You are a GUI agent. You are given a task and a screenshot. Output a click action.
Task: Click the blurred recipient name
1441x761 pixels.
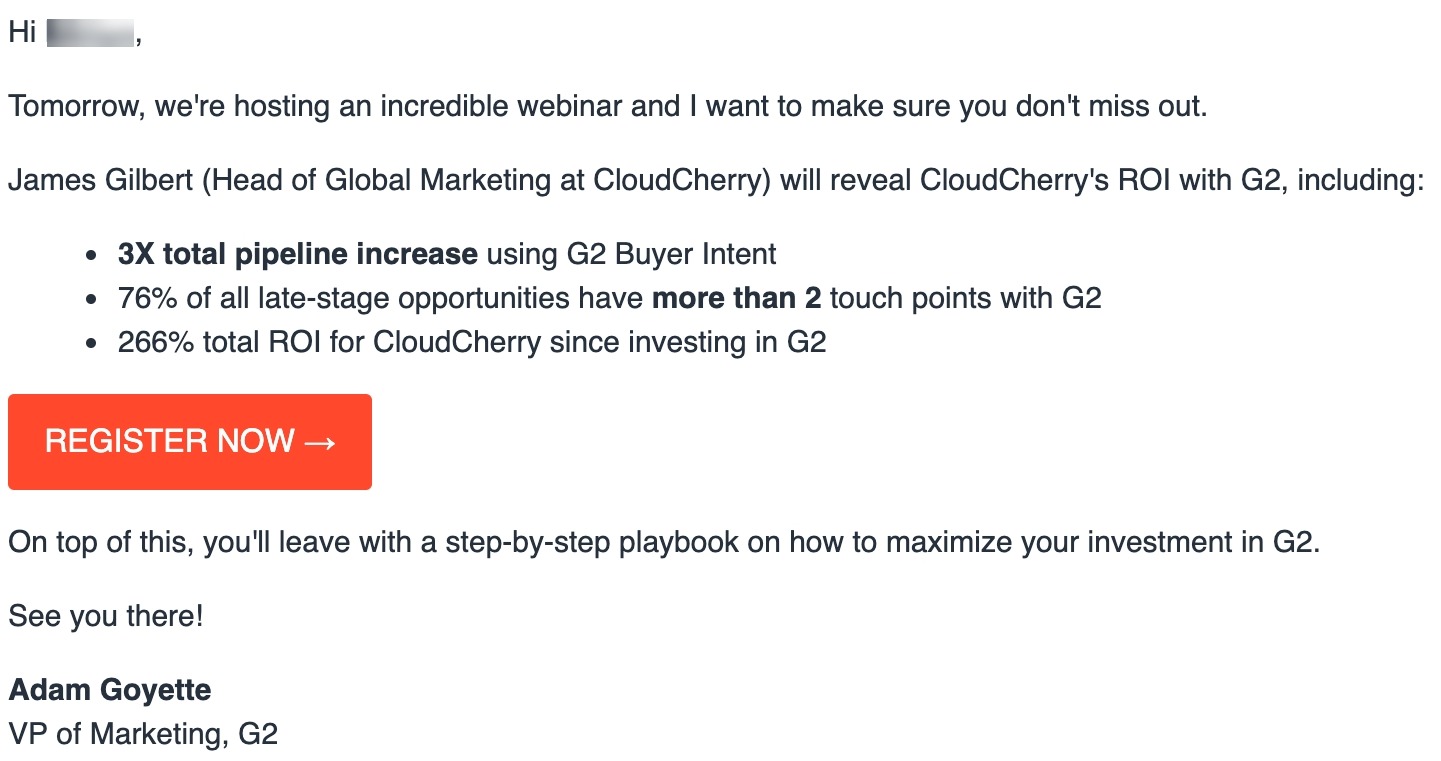click(x=90, y=33)
